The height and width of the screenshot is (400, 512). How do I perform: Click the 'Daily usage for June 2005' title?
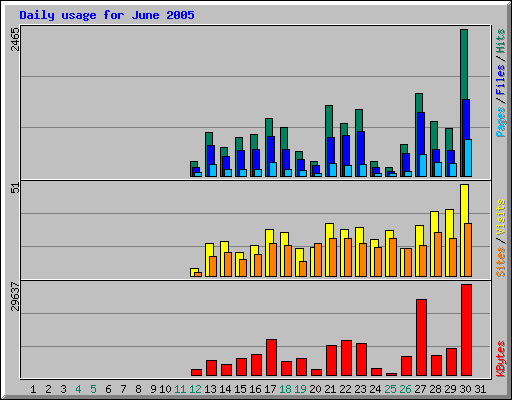click(107, 15)
